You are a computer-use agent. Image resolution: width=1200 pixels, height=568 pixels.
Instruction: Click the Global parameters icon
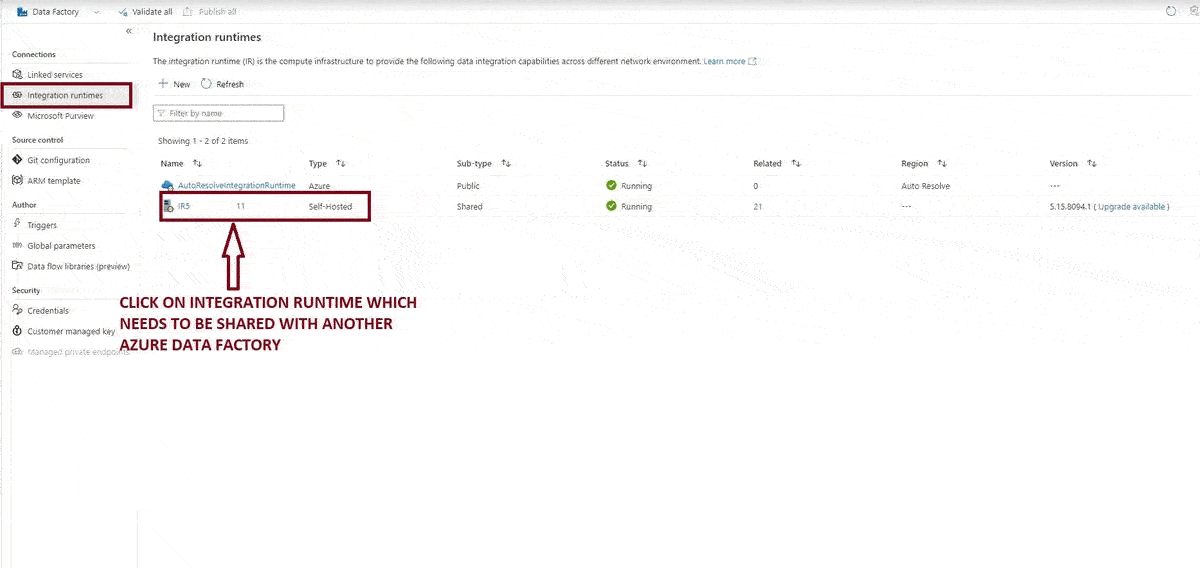click(x=17, y=246)
